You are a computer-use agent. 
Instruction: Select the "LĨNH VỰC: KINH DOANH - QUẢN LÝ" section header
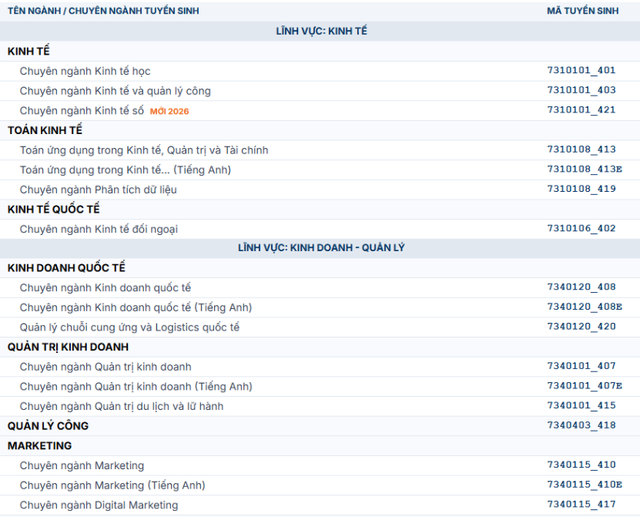point(321,247)
